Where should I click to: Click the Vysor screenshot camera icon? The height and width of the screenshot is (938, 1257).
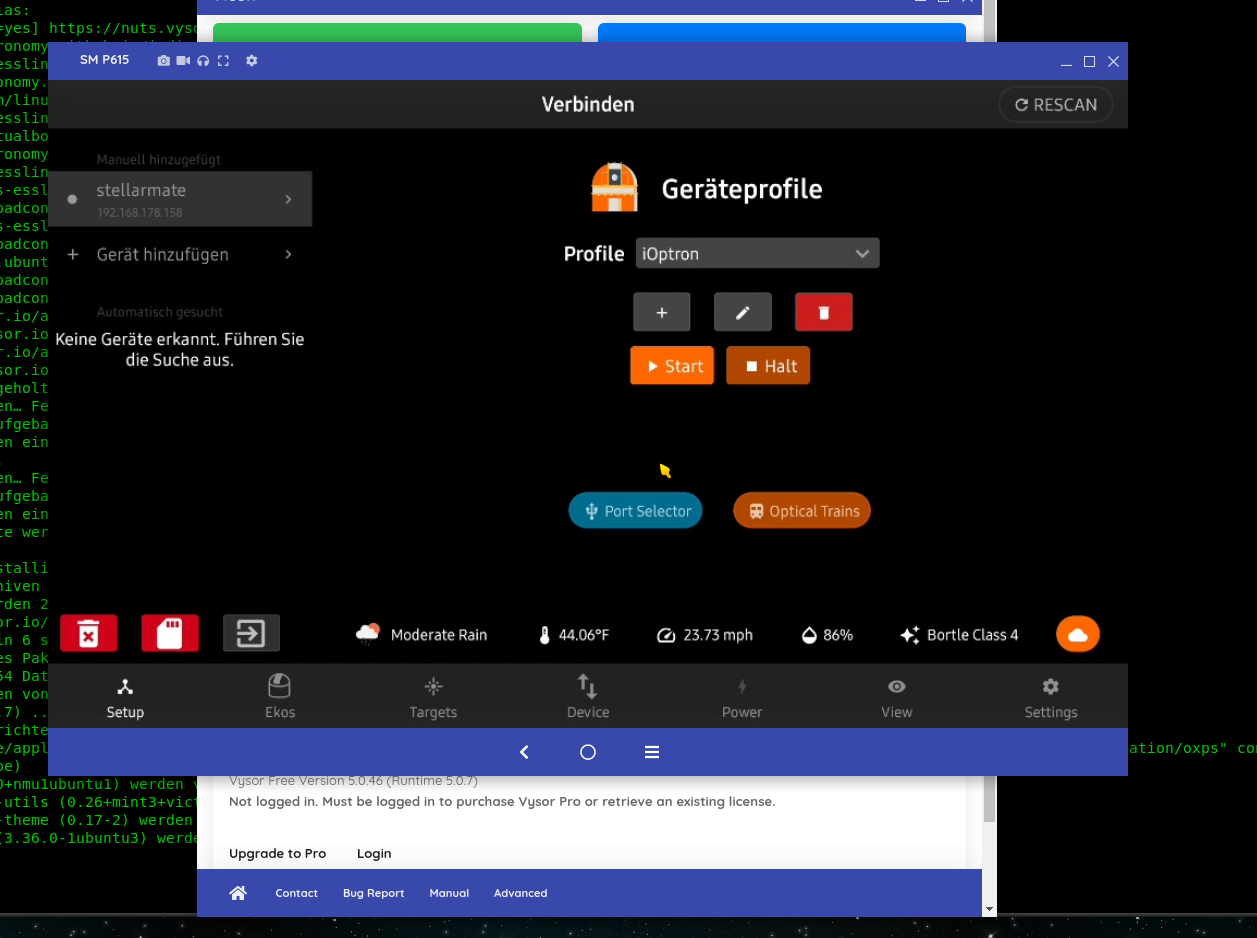click(164, 61)
